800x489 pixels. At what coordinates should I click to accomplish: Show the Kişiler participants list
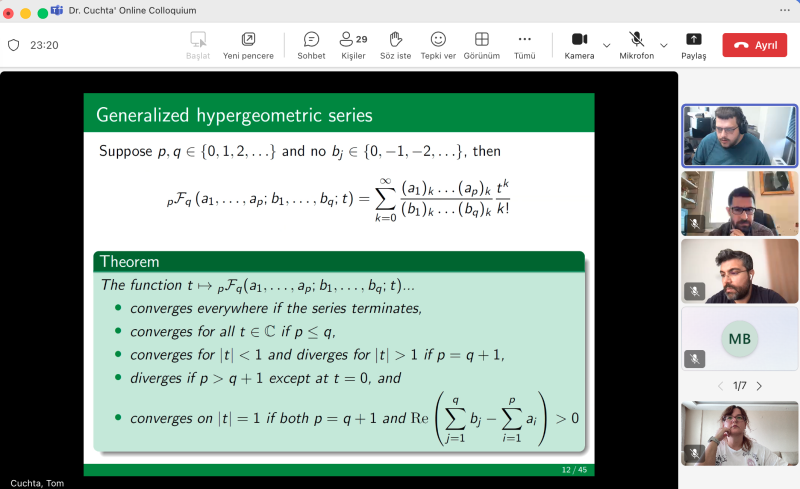pyautogui.click(x=353, y=45)
